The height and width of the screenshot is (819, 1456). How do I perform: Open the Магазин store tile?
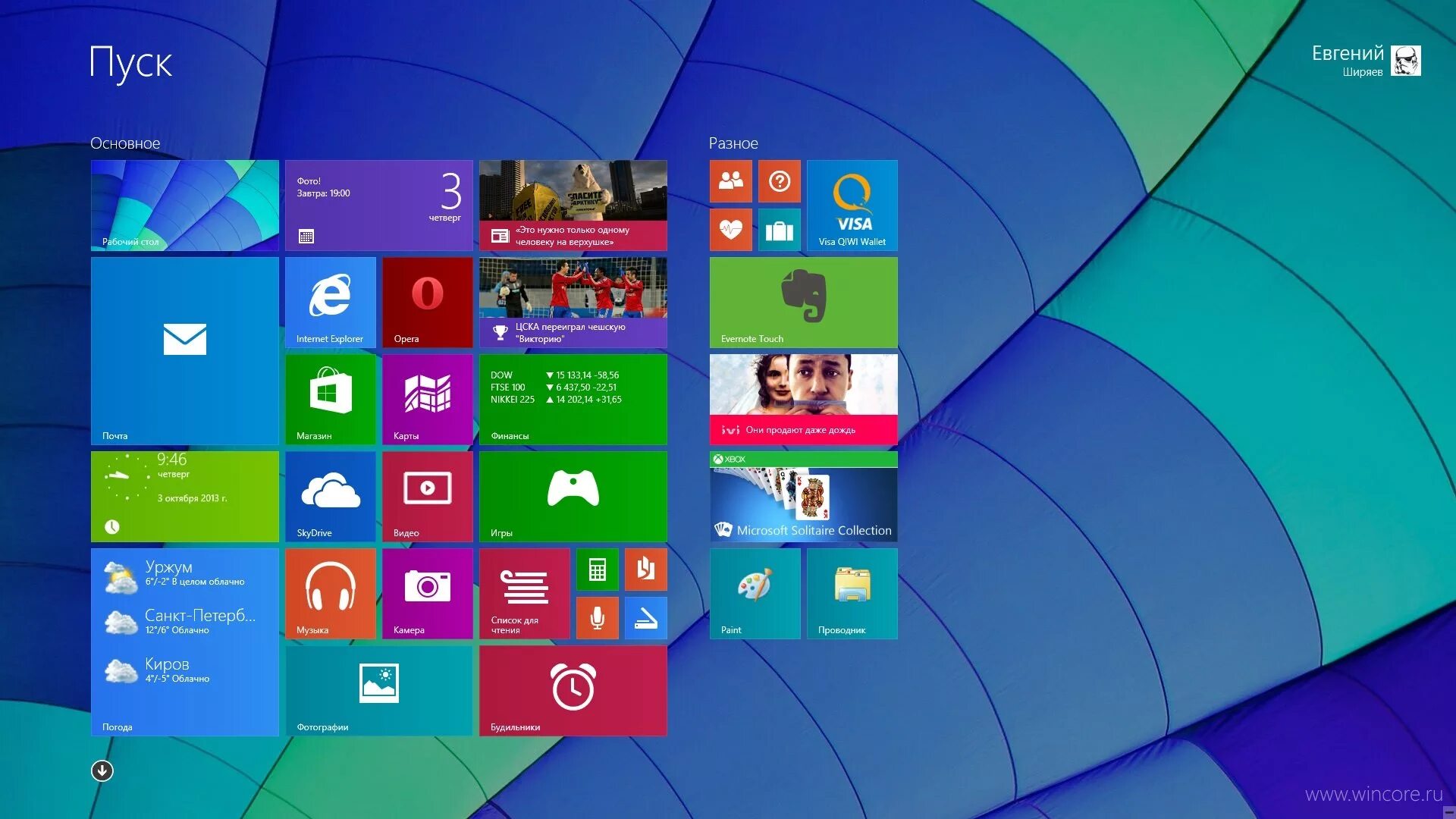331,398
